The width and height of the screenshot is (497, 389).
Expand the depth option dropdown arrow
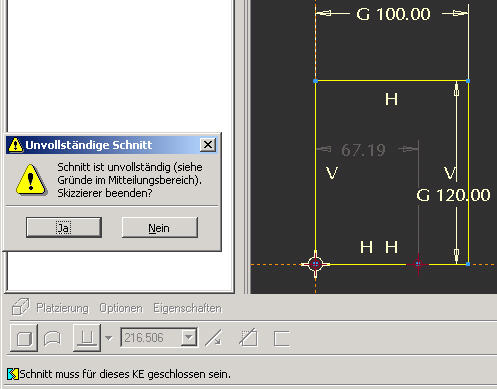click(109, 338)
